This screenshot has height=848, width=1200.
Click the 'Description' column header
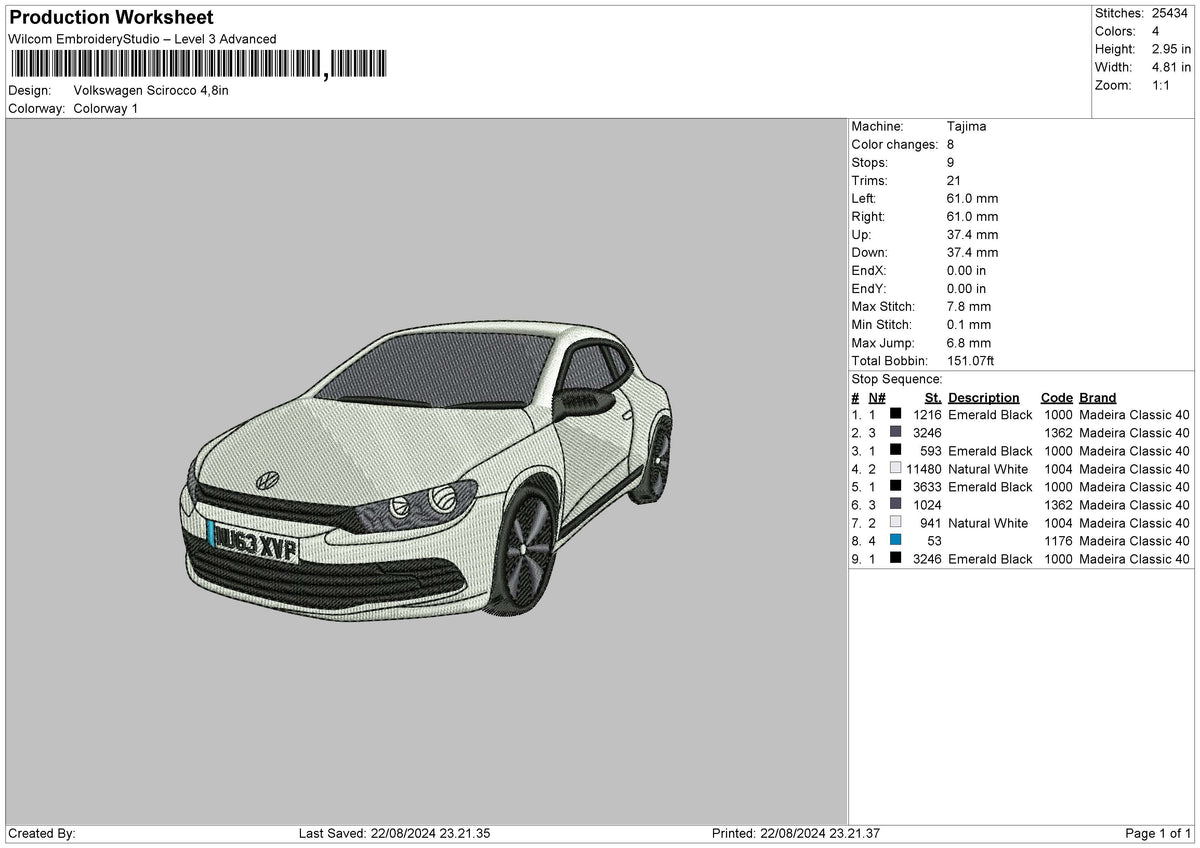pos(984,397)
